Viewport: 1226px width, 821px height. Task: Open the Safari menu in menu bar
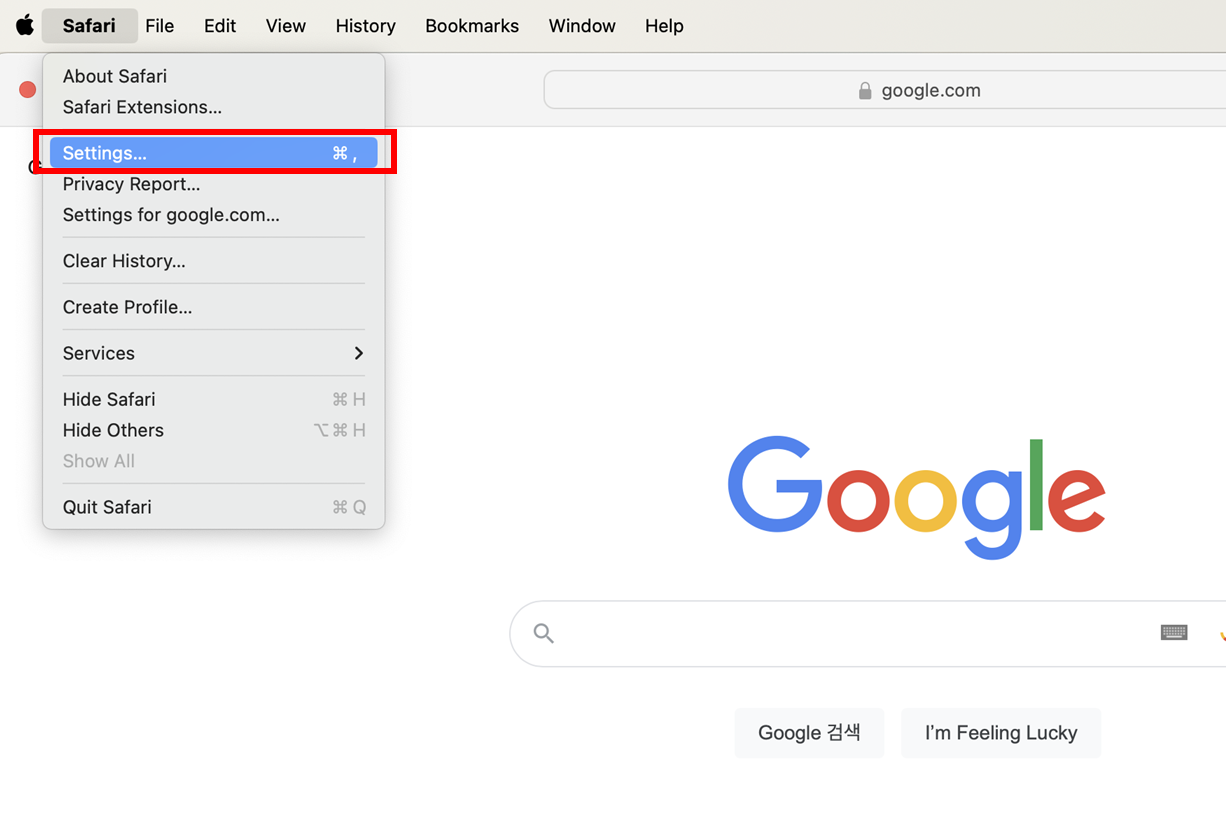(89, 26)
